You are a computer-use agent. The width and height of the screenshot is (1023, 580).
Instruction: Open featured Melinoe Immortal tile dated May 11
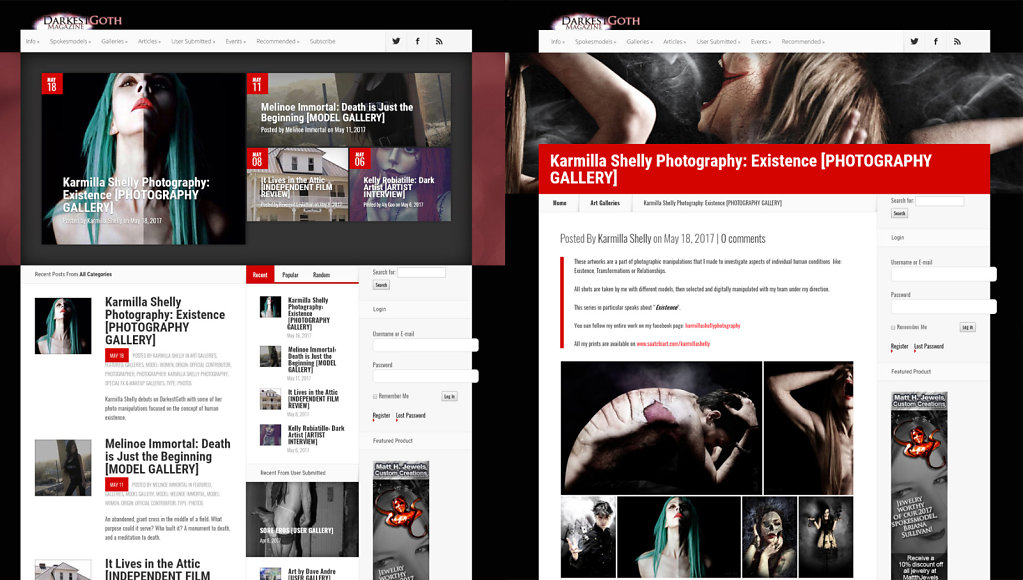click(x=349, y=110)
